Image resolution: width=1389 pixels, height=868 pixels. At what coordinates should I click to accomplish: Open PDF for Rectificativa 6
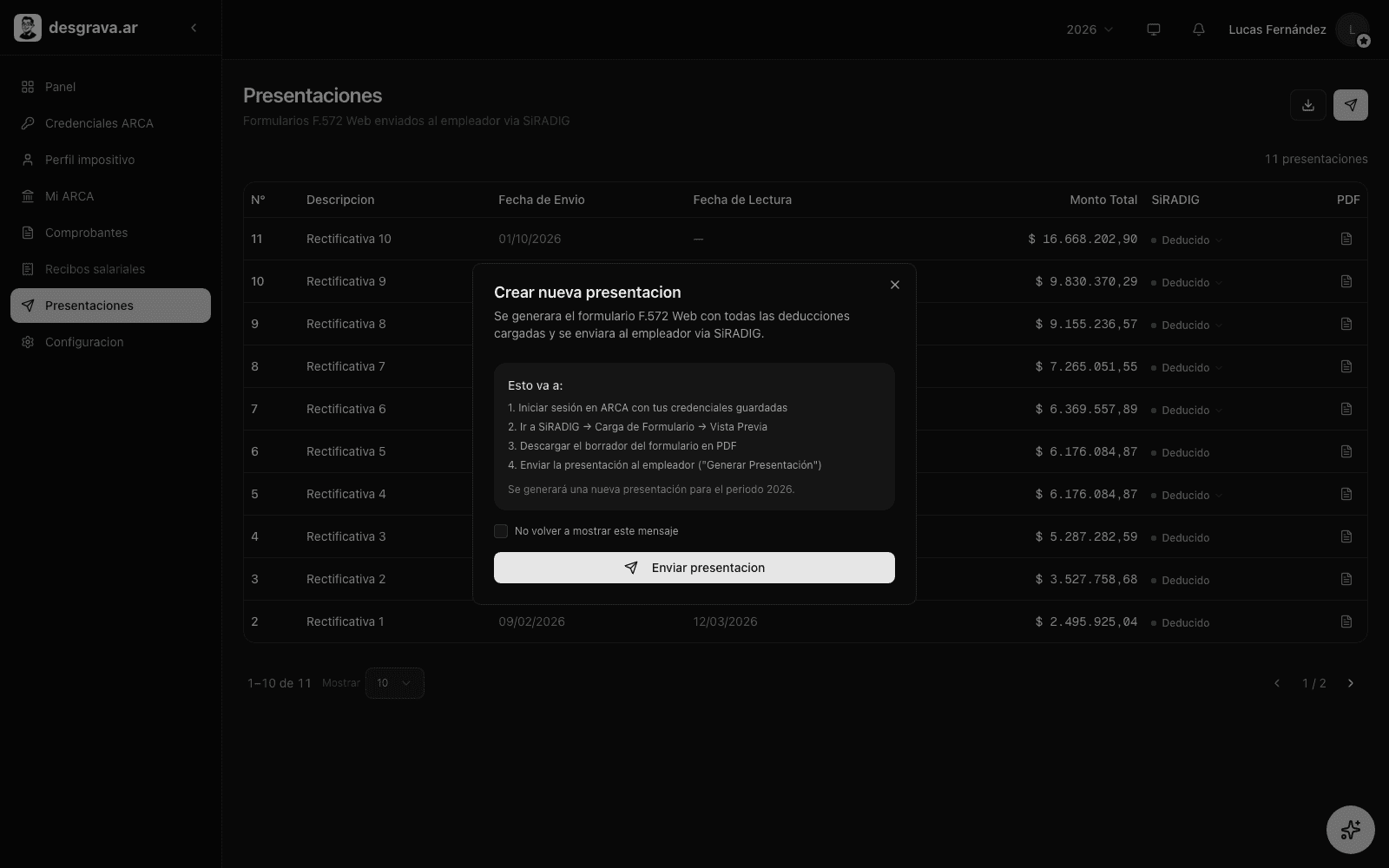pyautogui.click(x=1346, y=409)
